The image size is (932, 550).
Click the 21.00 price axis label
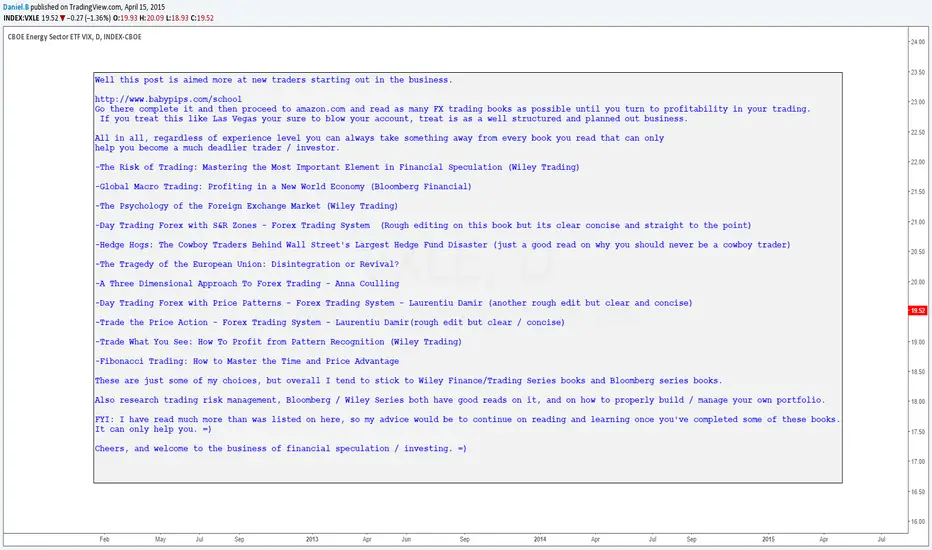click(918, 222)
